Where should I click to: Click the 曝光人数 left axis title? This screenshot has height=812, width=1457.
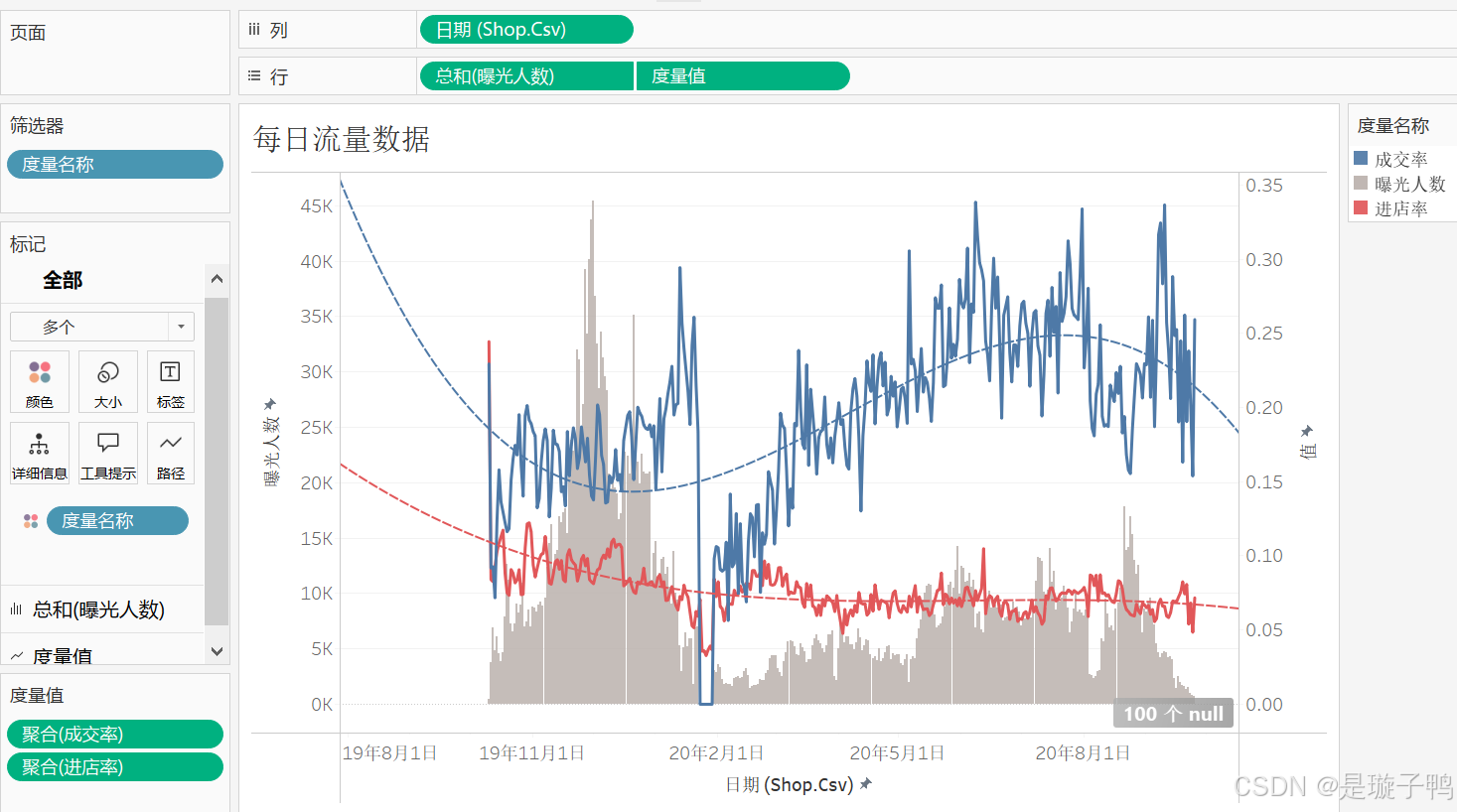pos(271,451)
